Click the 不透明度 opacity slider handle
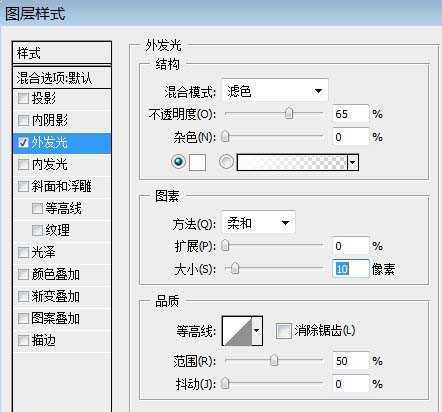This screenshot has width=442, height=412. 289,113
